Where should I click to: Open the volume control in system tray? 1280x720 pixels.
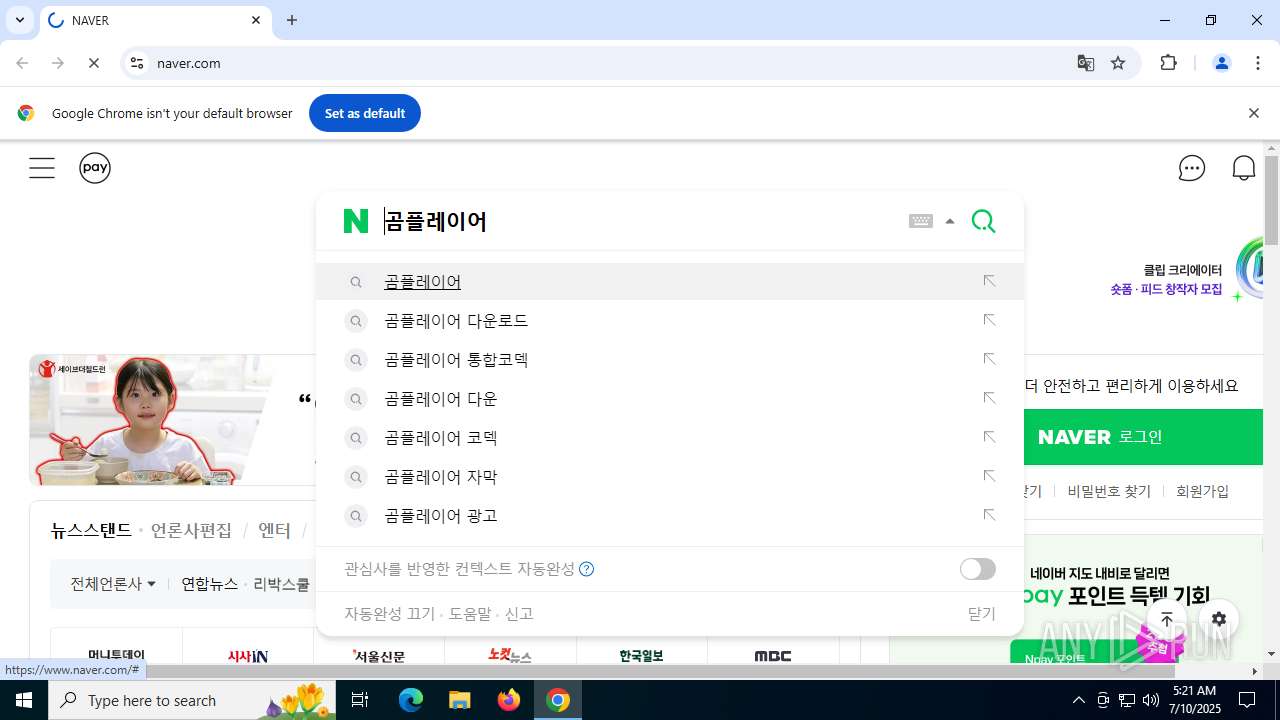tap(1151, 700)
